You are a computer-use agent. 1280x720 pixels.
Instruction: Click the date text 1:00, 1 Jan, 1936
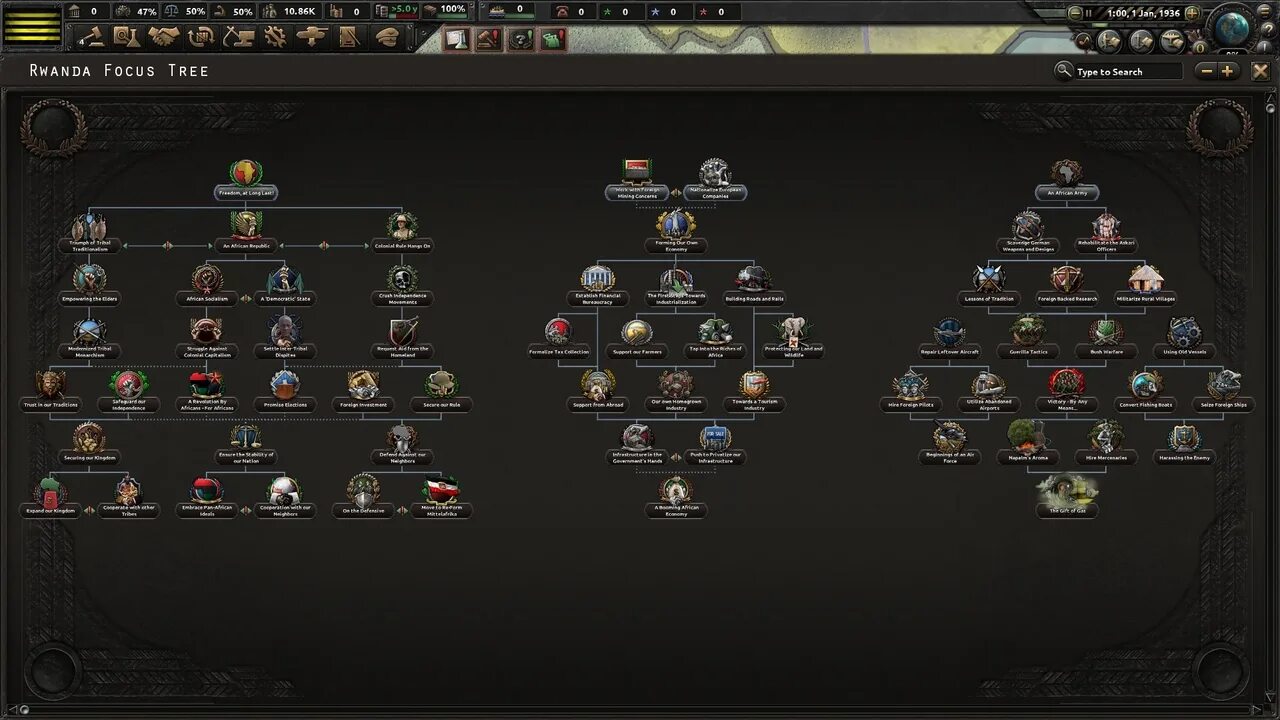(1144, 14)
